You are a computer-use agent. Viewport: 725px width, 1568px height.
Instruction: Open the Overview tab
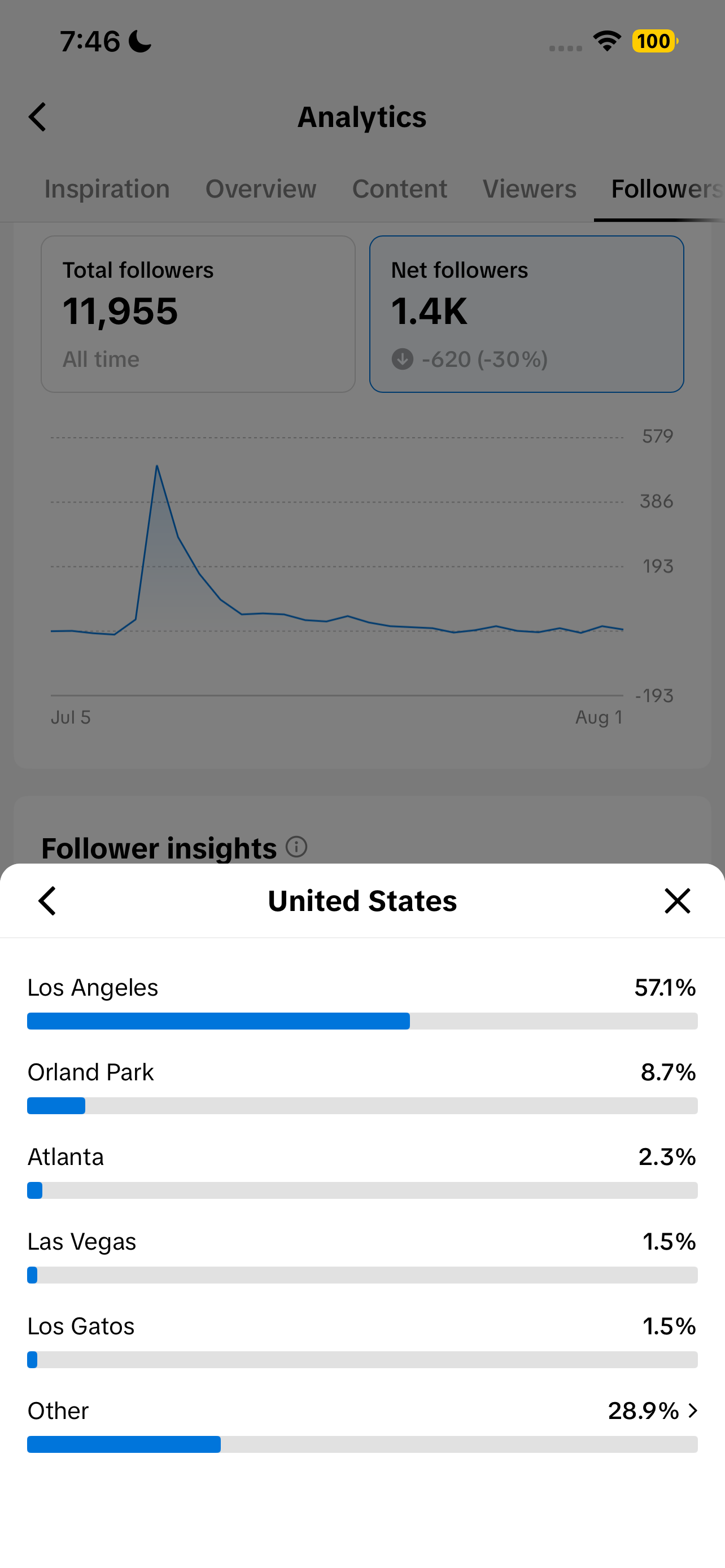pyautogui.click(x=260, y=189)
